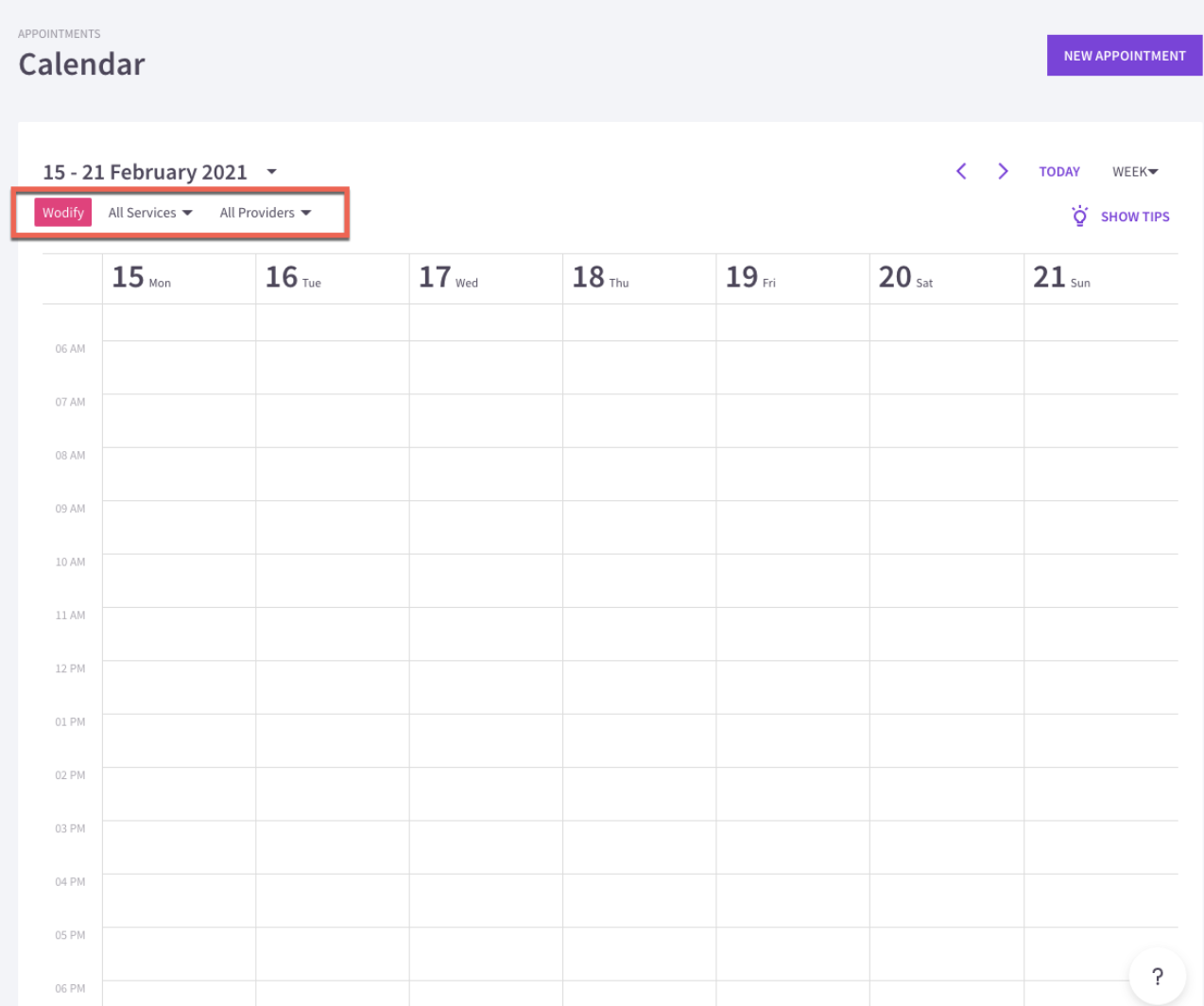1204x1006 pixels.
Task: Select the Wodify location tag
Action: 63,213
